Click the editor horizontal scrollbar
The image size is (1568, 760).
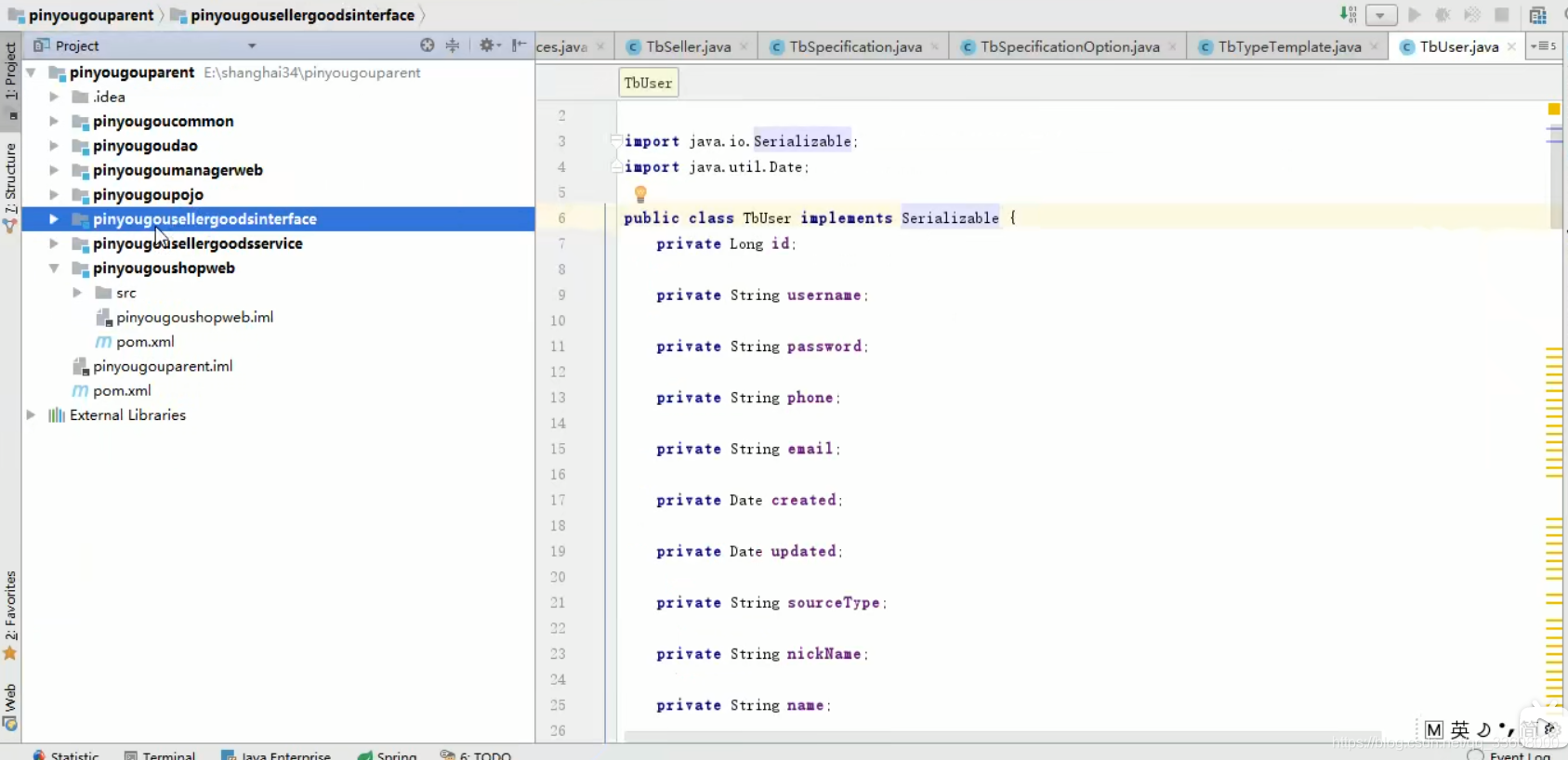point(1002,737)
